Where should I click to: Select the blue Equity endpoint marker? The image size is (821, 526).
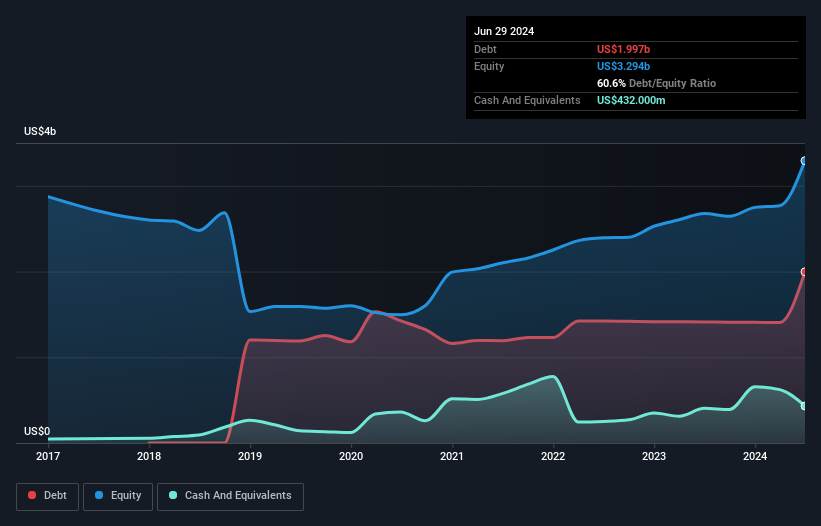[x=804, y=161]
